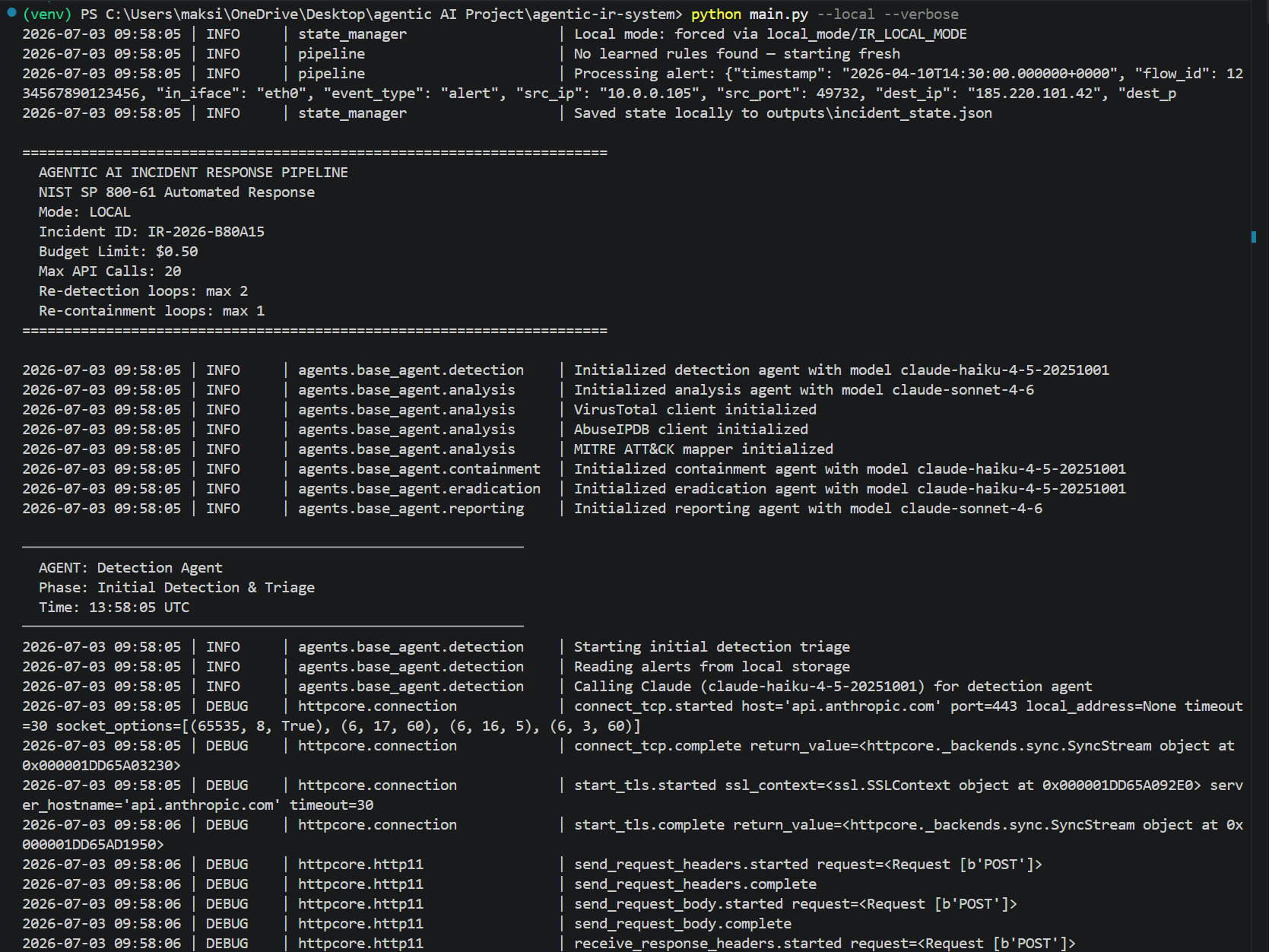Click the Reading alerts from local storage message
Screen dimensions: 1269x952
[x=712, y=667]
